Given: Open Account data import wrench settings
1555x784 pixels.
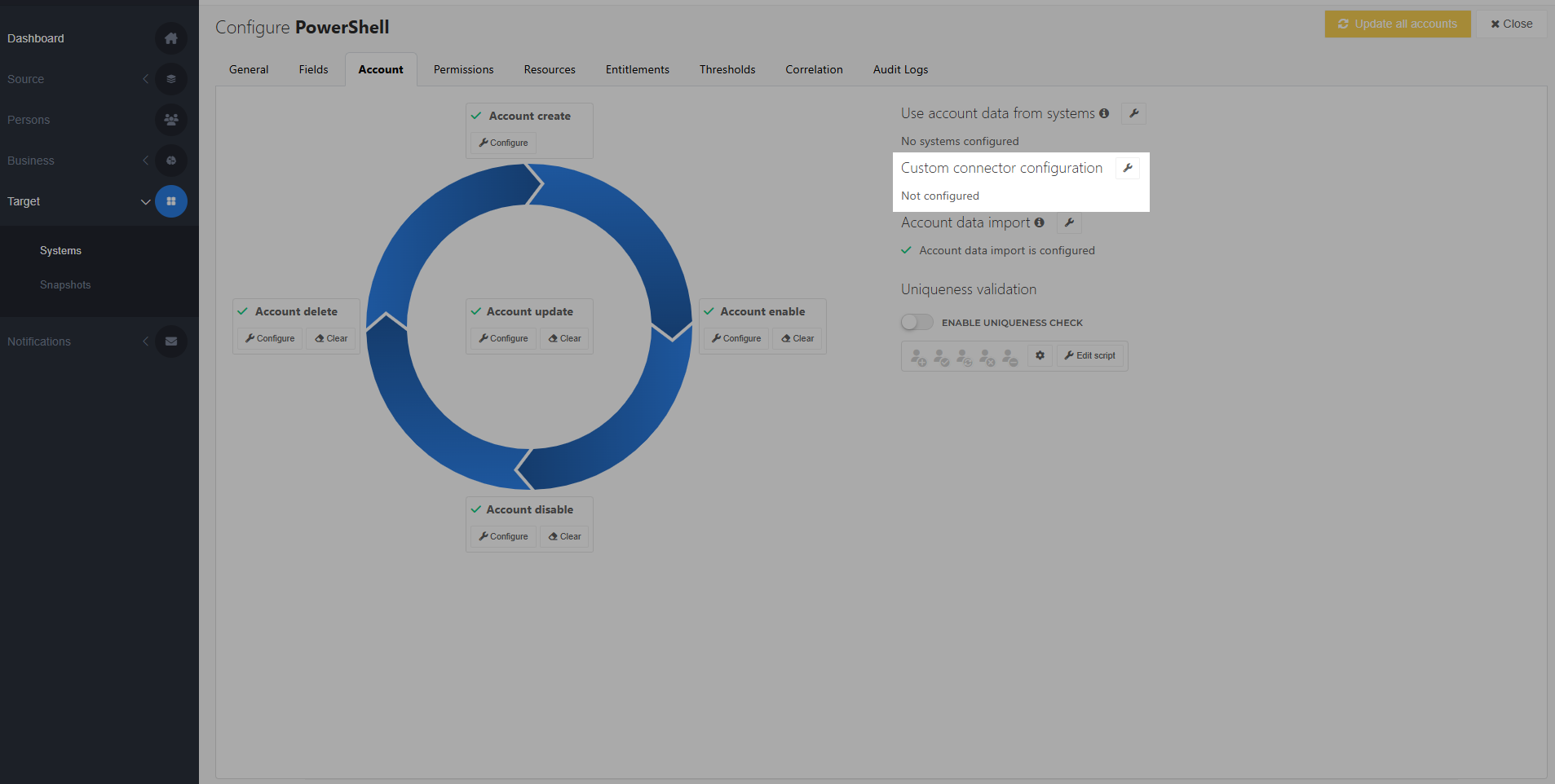Looking at the screenshot, I should (x=1069, y=222).
